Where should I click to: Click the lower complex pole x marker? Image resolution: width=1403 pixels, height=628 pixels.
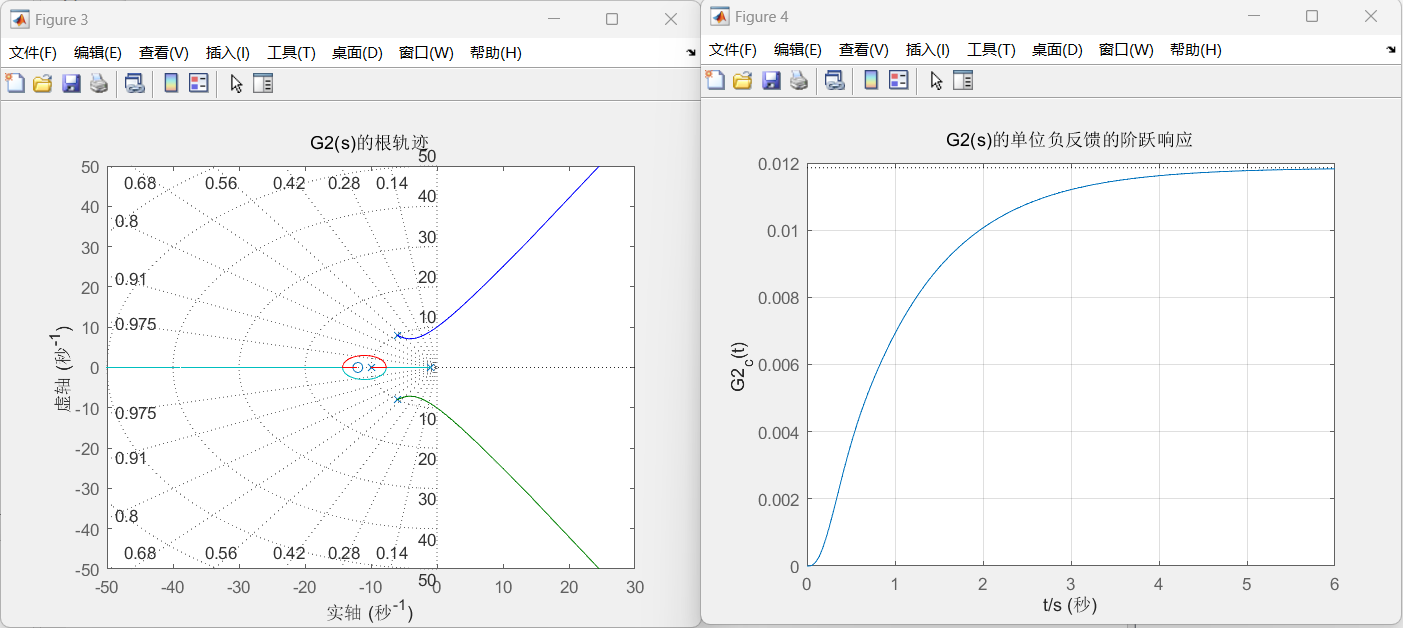click(x=398, y=399)
